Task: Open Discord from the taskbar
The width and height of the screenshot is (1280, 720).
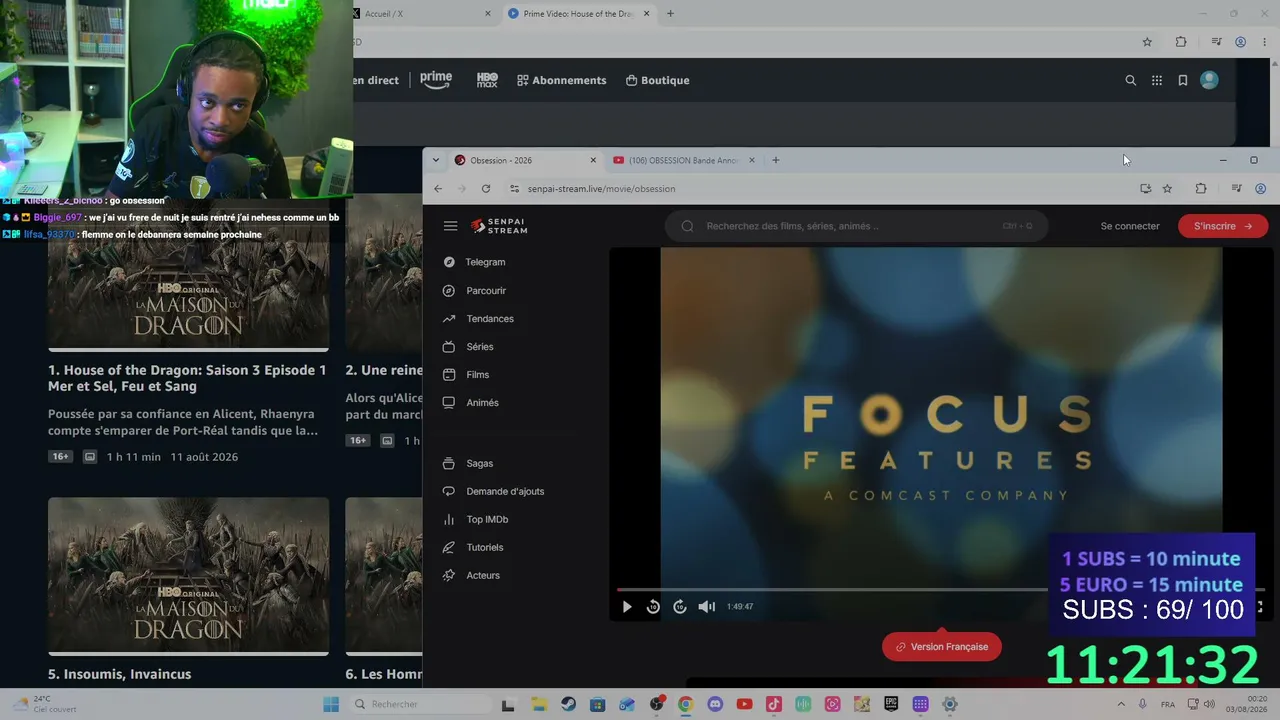Action: (715, 704)
